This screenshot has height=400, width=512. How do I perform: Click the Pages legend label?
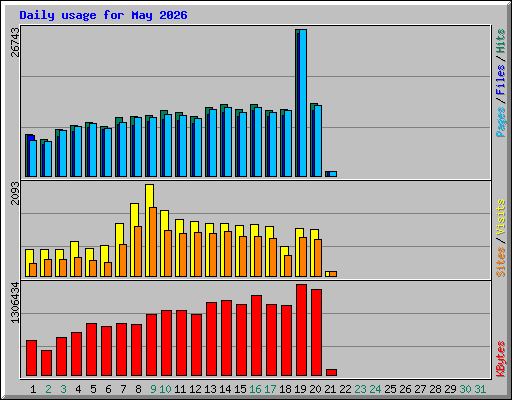click(500, 122)
